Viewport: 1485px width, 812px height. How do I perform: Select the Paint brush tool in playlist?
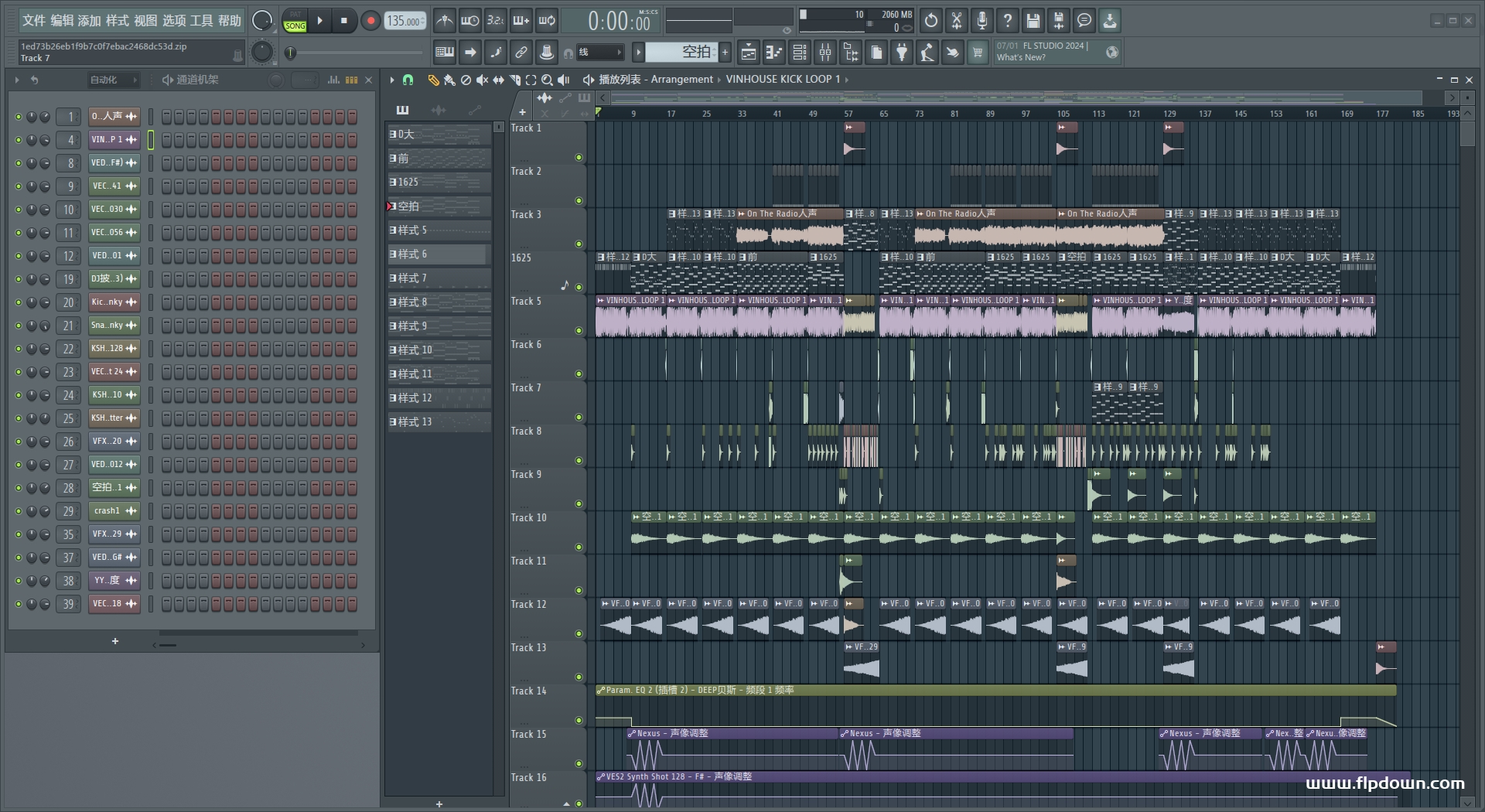coord(449,80)
